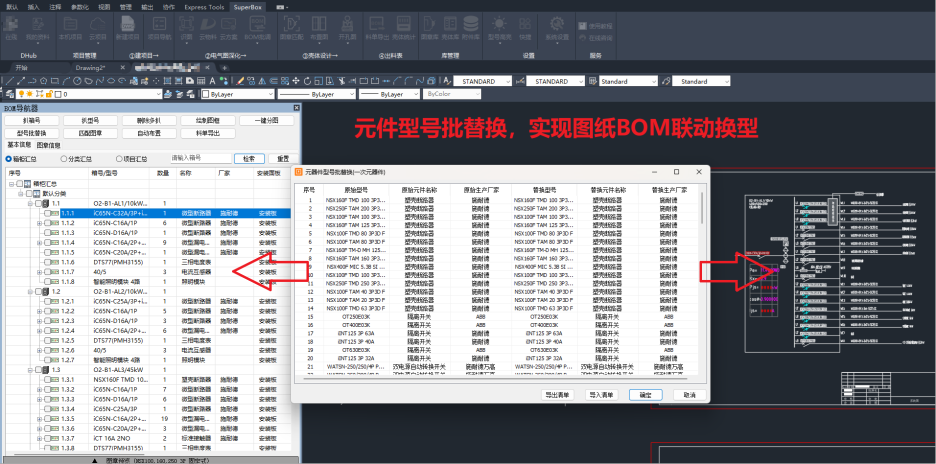Open the dimension style STANDARD dropdown
This screenshot has width=936, height=464.
pyautogui.click(x=581, y=81)
